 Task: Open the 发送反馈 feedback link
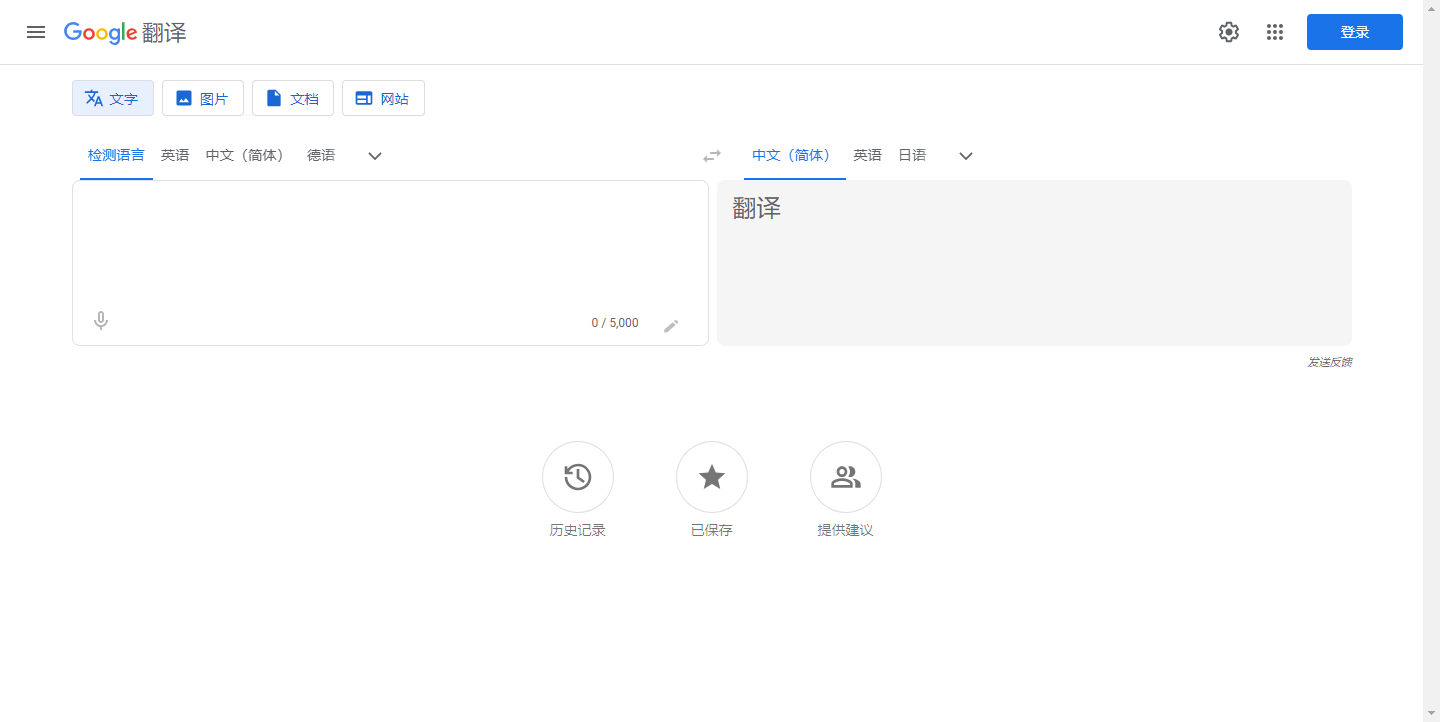pos(1329,362)
